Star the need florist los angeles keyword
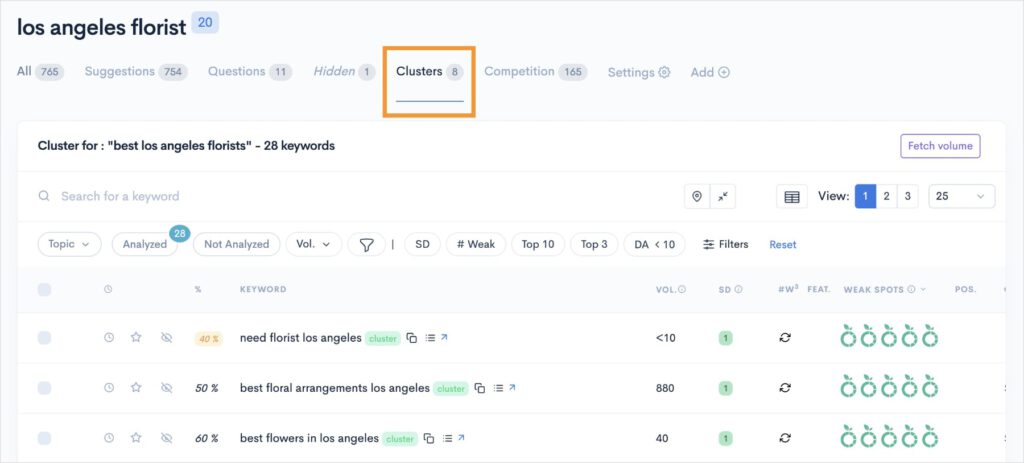This screenshot has height=463, width=1024. pos(136,338)
